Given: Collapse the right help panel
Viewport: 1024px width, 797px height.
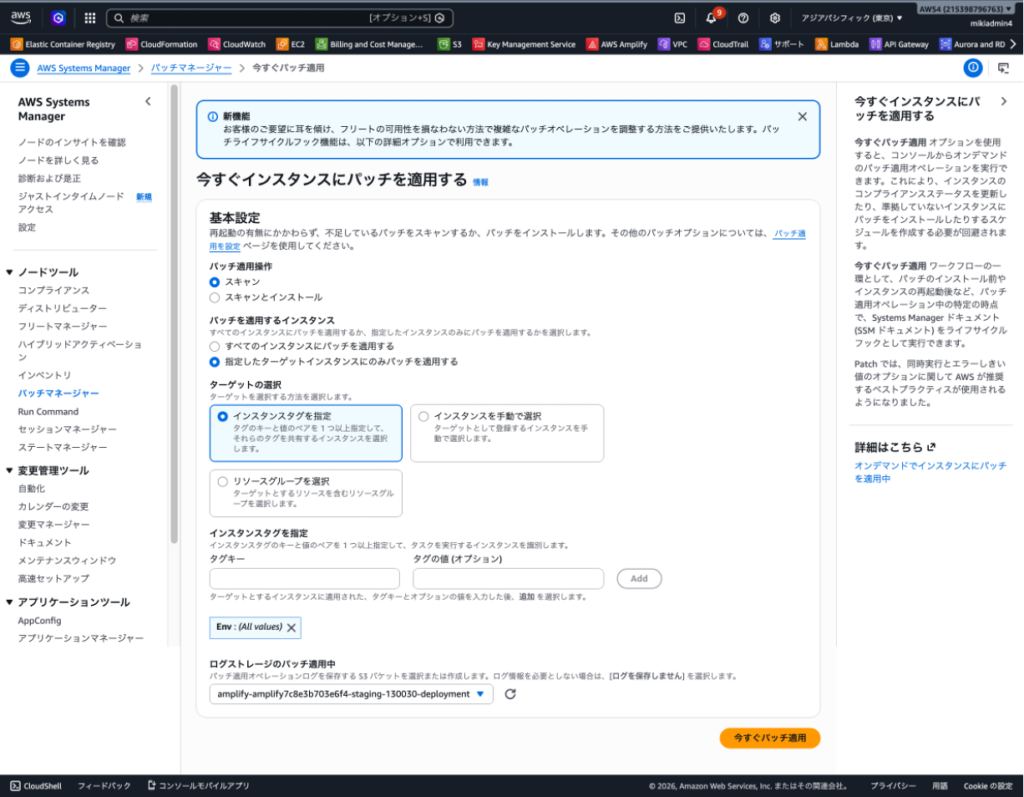Looking at the screenshot, I should pos(1004,101).
